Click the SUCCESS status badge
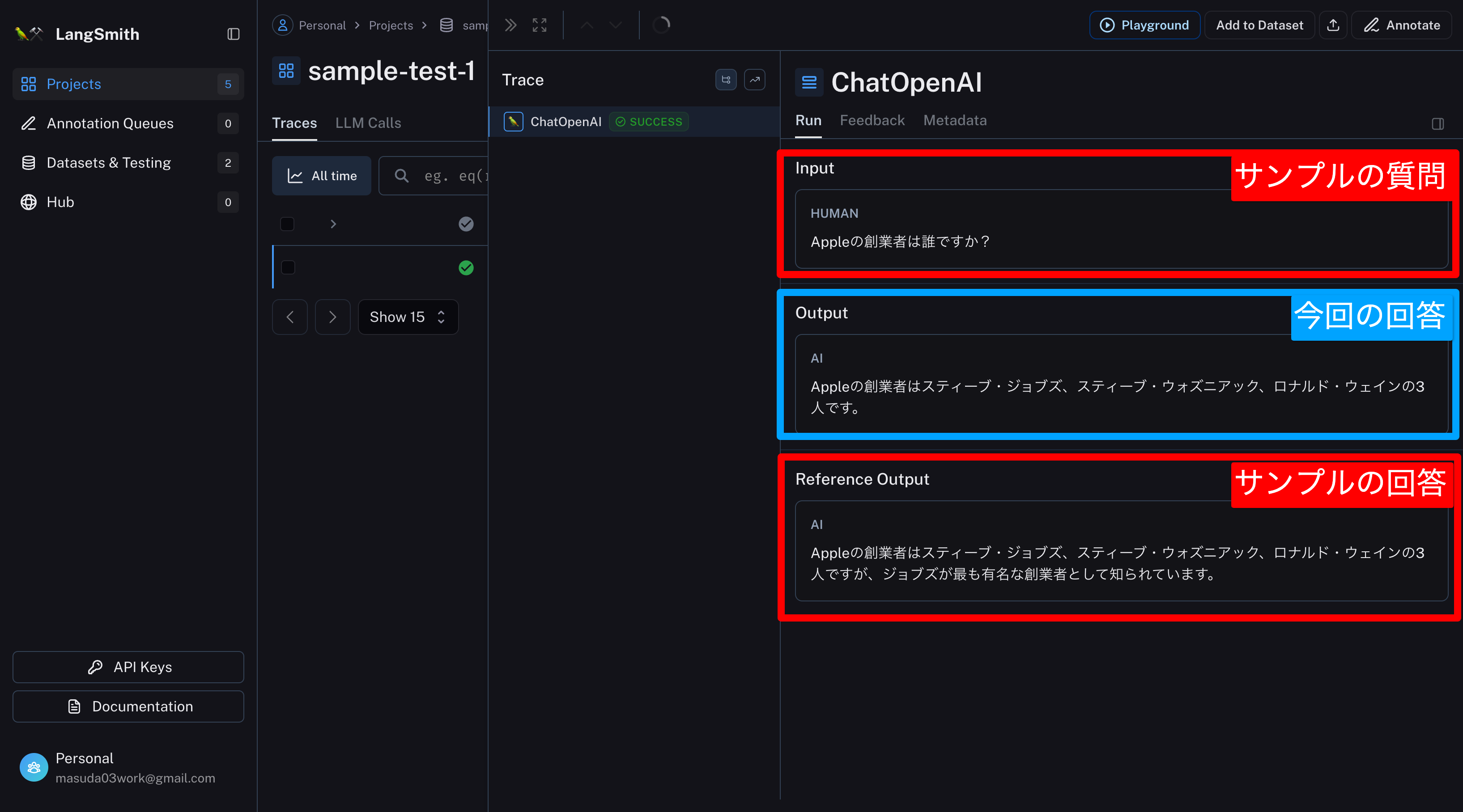 pos(649,122)
